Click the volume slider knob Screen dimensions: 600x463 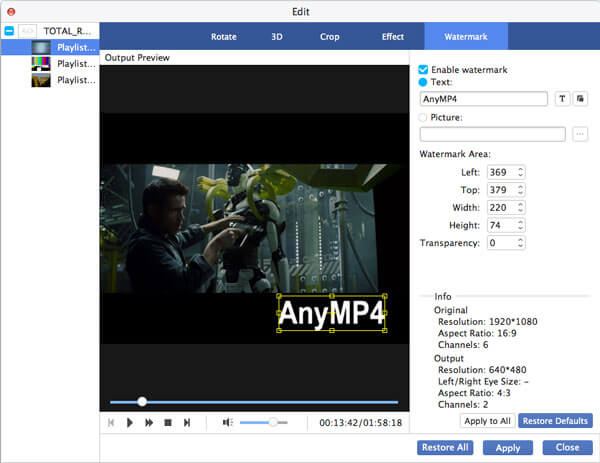273,422
